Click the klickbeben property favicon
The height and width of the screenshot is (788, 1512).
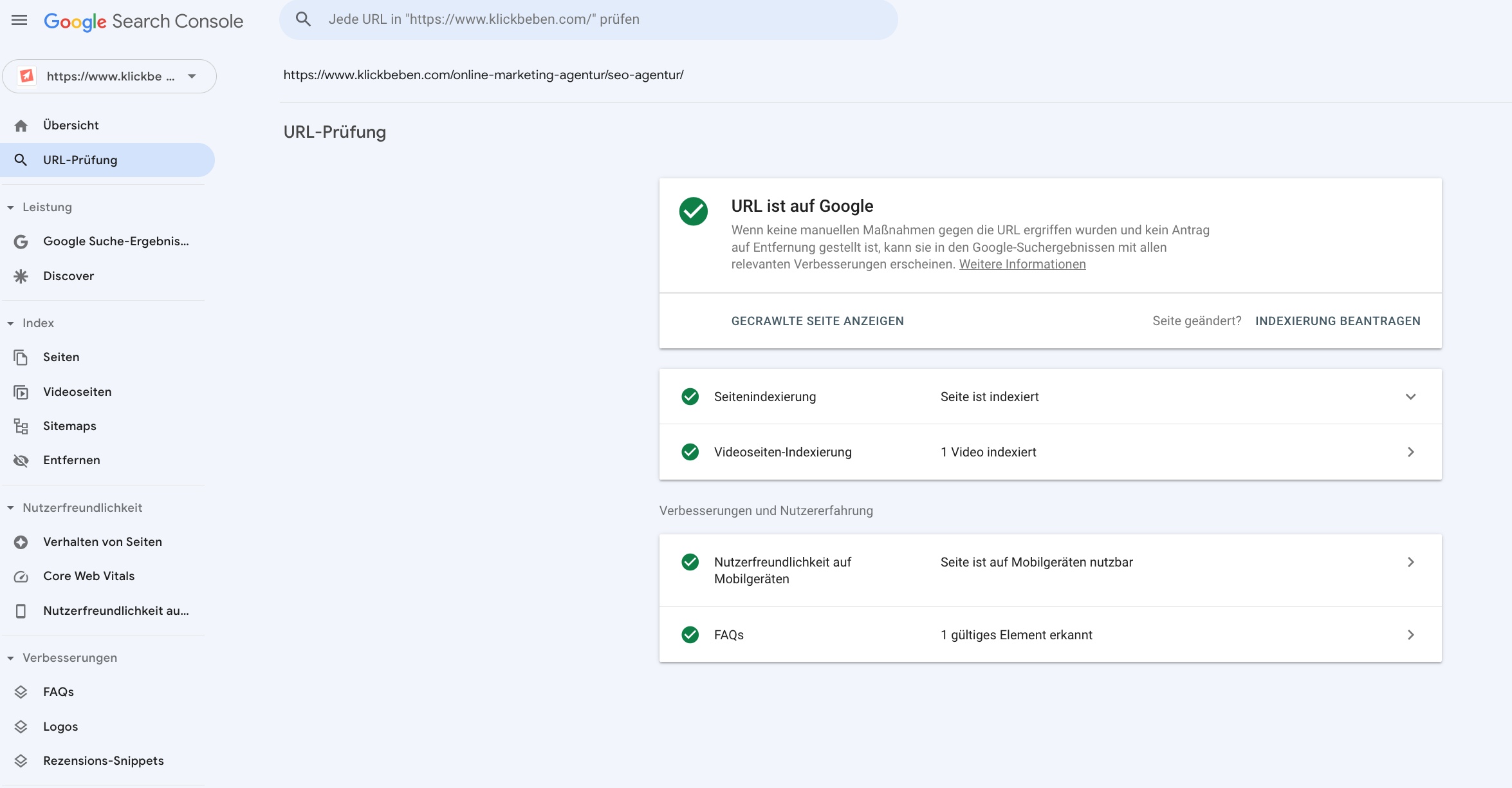coord(27,76)
